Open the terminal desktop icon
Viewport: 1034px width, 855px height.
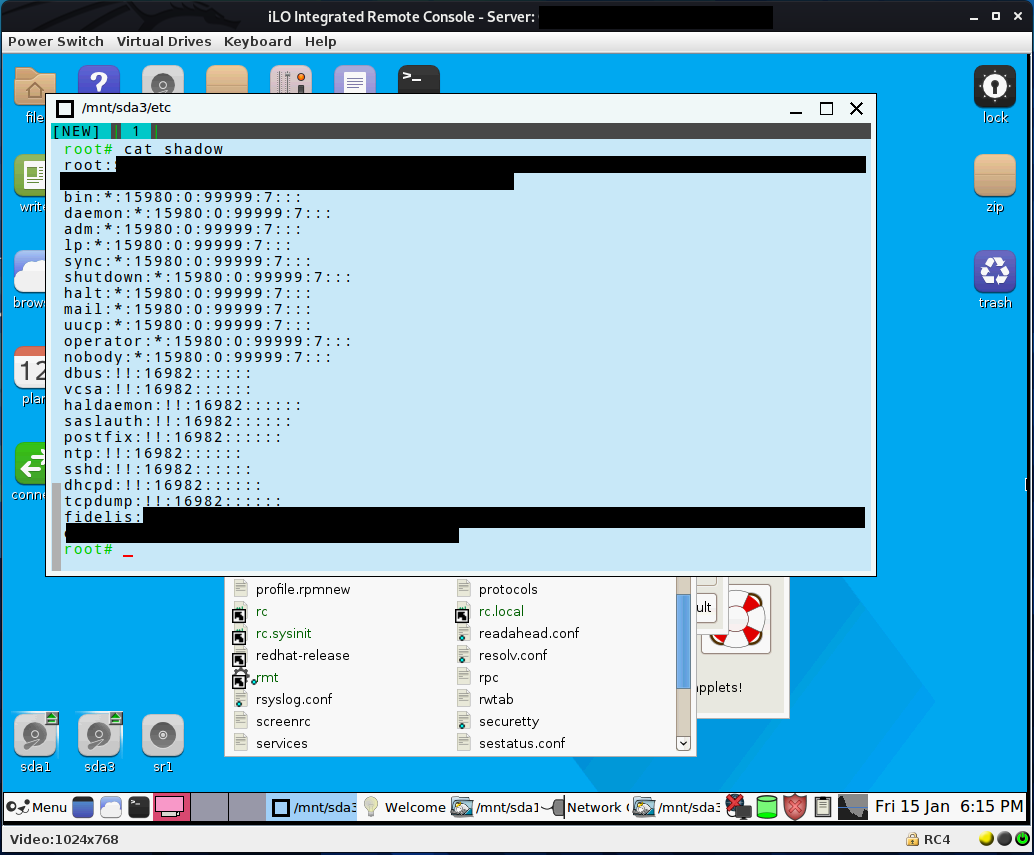[419, 80]
